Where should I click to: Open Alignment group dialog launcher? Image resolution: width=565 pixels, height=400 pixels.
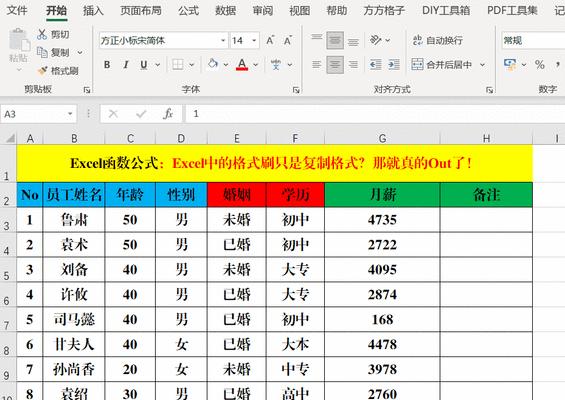(x=489, y=90)
